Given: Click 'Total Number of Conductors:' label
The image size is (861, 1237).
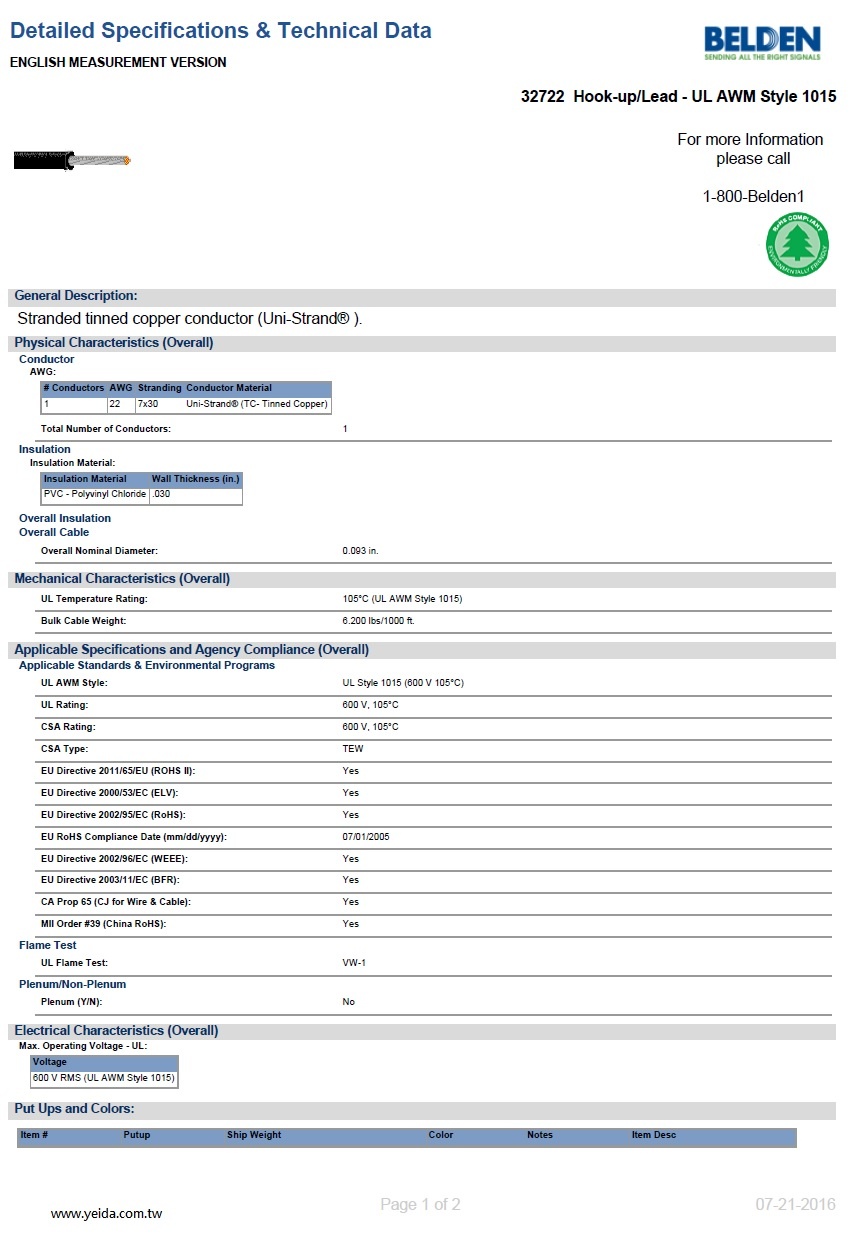Looking at the screenshot, I should coord(106,429).
